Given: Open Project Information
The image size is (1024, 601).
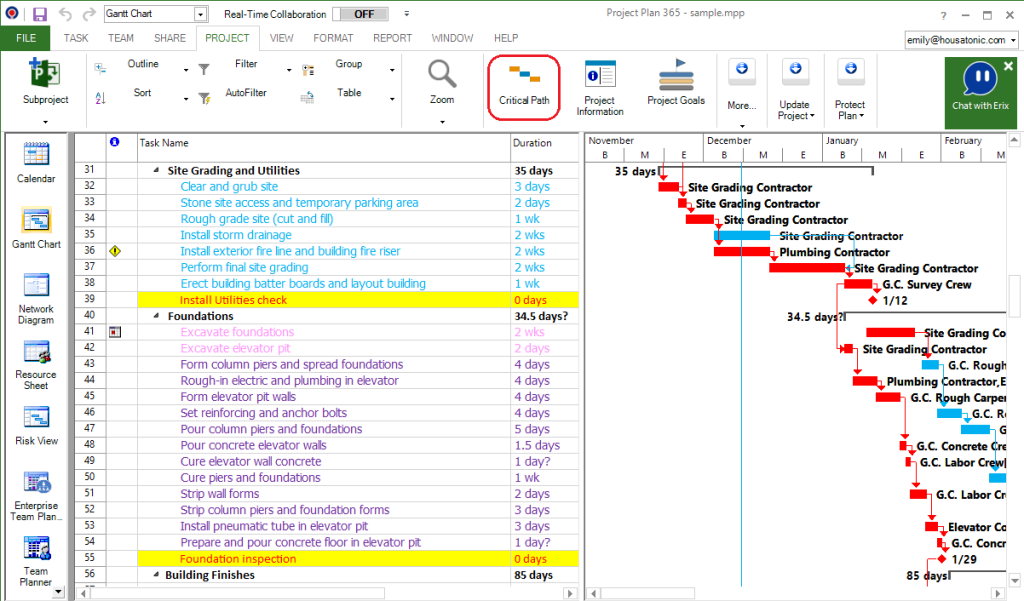Looking at the screenshot, I should click(600, 86).
